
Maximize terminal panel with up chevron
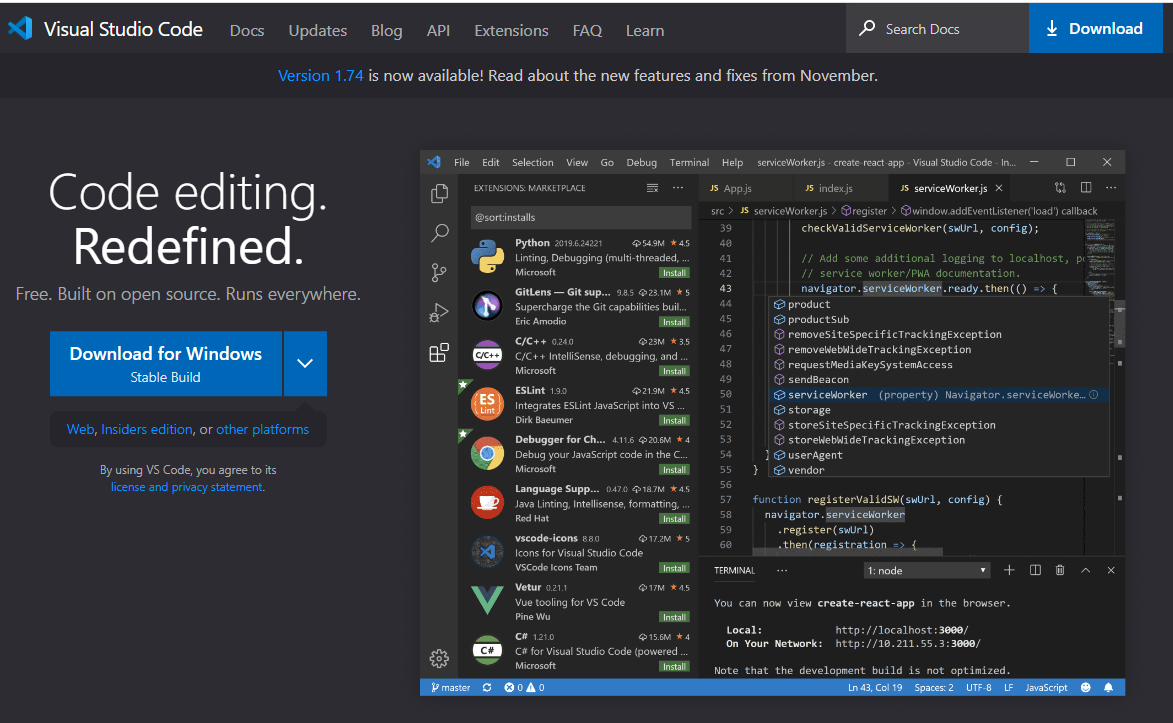click(x=1085, y=570)
